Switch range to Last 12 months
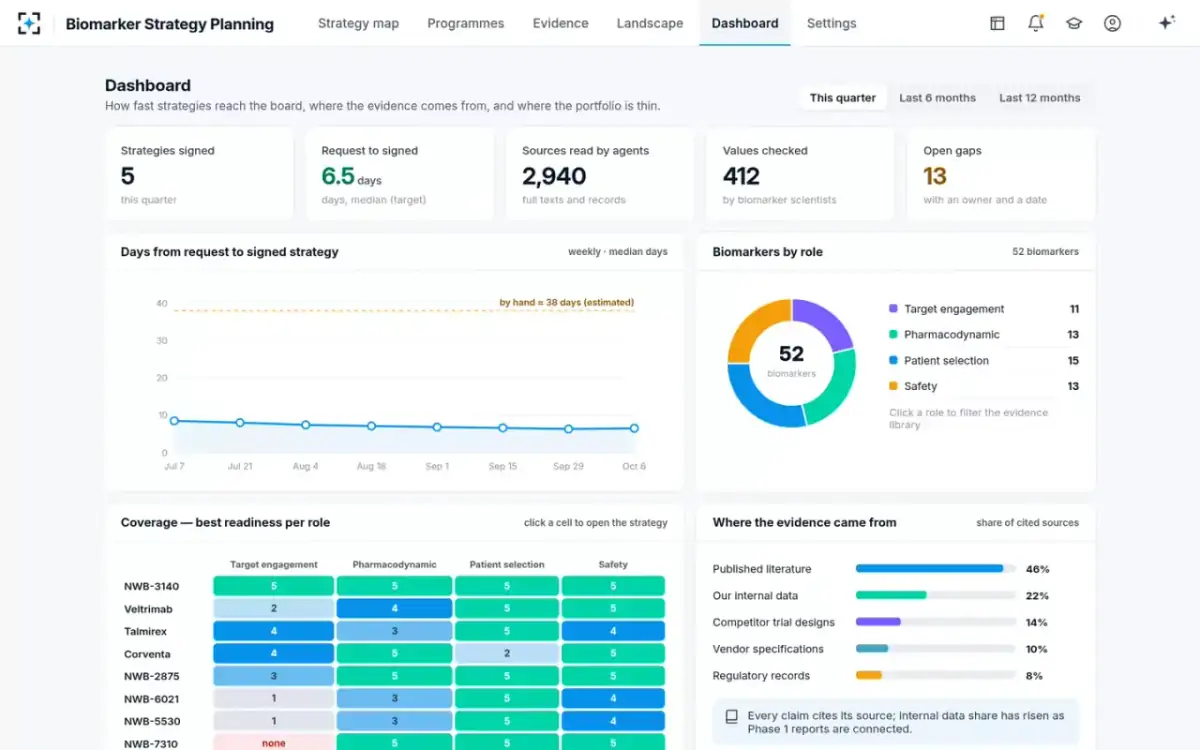1200x750 pixels. (x=1040, y=98)
